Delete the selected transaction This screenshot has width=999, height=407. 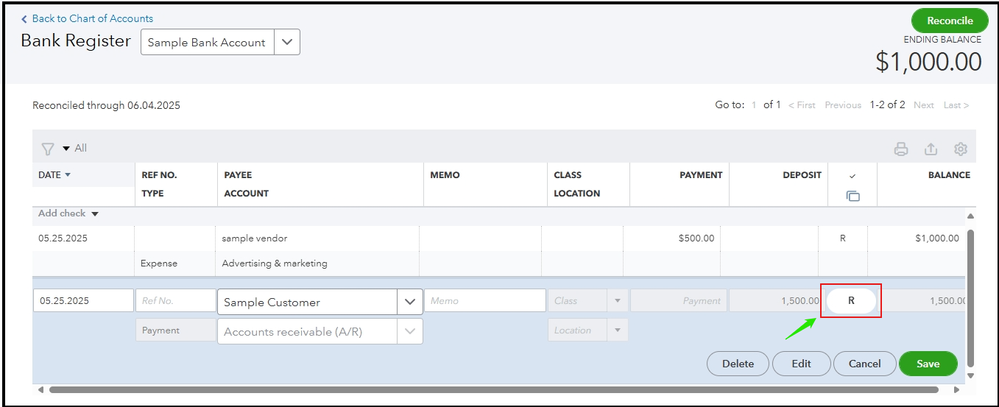(x=738, y=363)
